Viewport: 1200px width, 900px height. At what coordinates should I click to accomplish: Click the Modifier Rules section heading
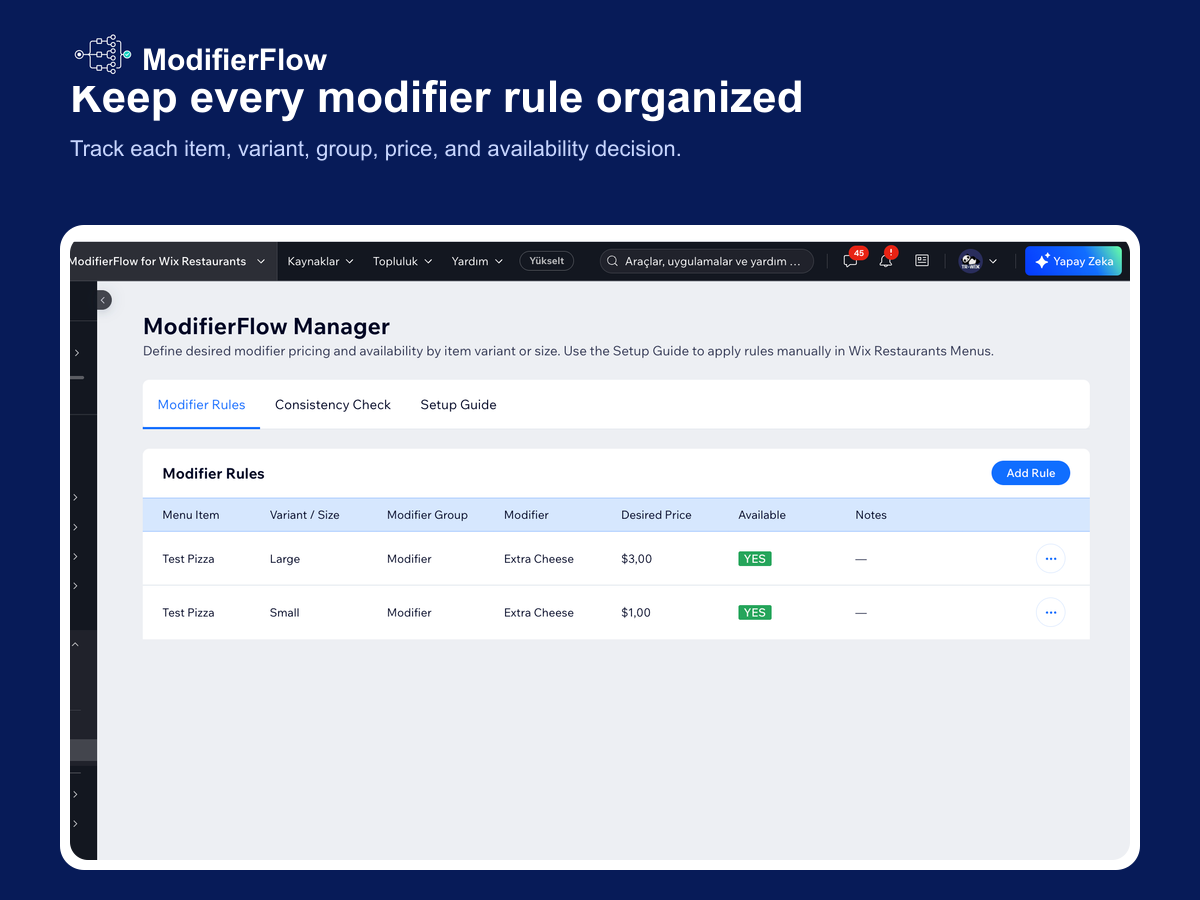(213, 473)
